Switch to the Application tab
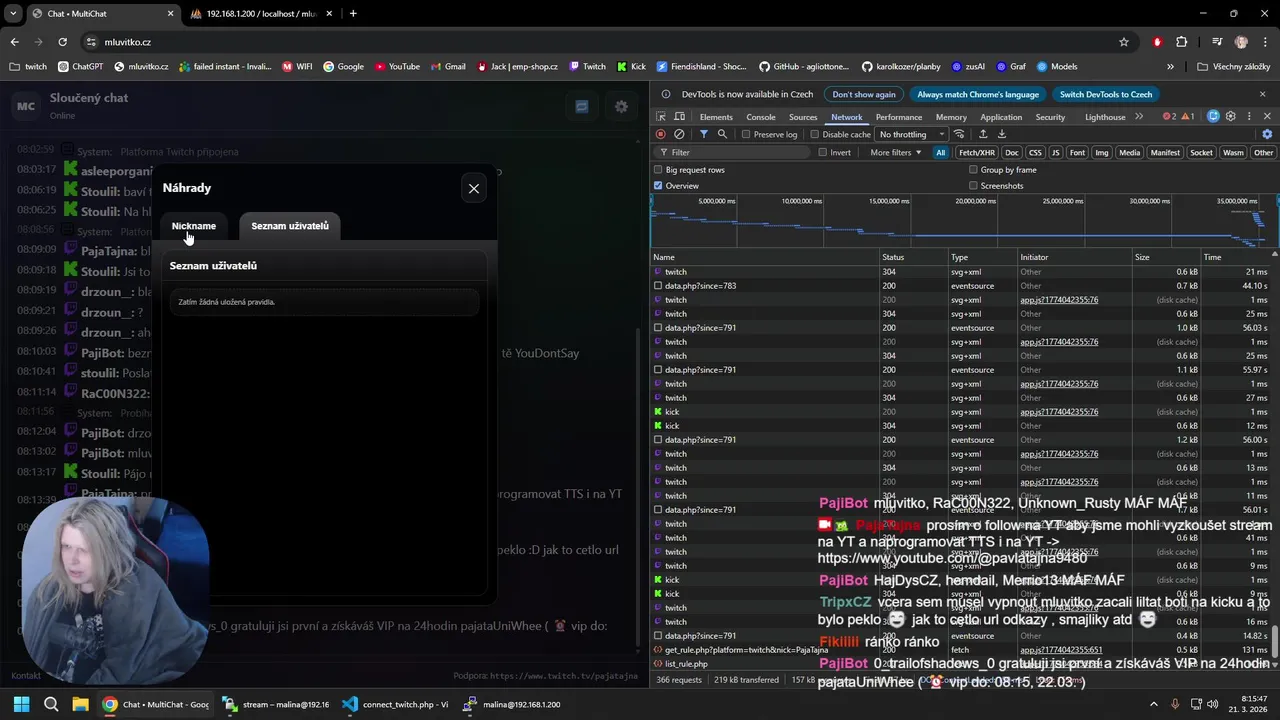1280x720 pixels. [1001, 117]
